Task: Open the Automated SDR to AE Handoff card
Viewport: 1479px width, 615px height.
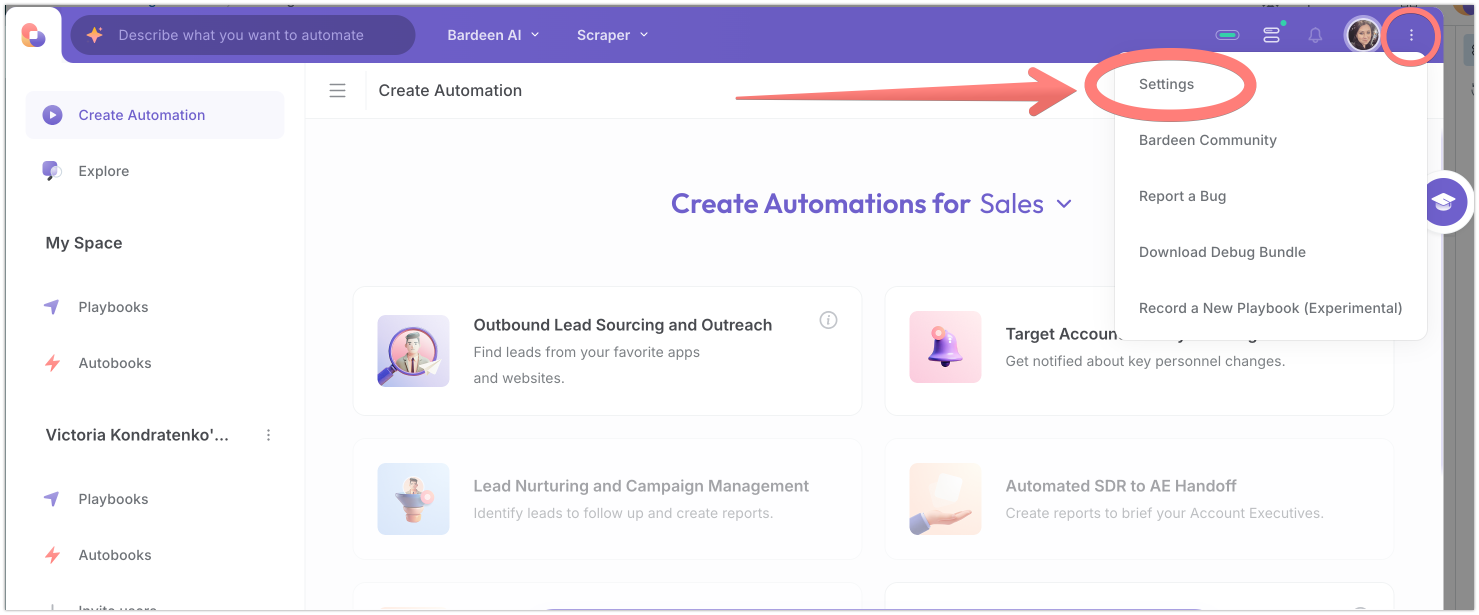Action: point(1139,499)
